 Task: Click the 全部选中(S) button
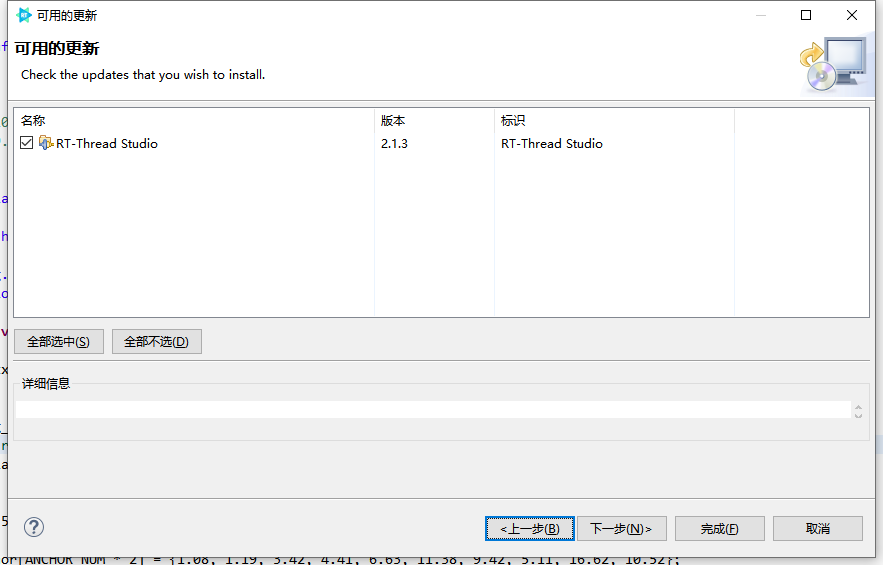pos(59,341)
